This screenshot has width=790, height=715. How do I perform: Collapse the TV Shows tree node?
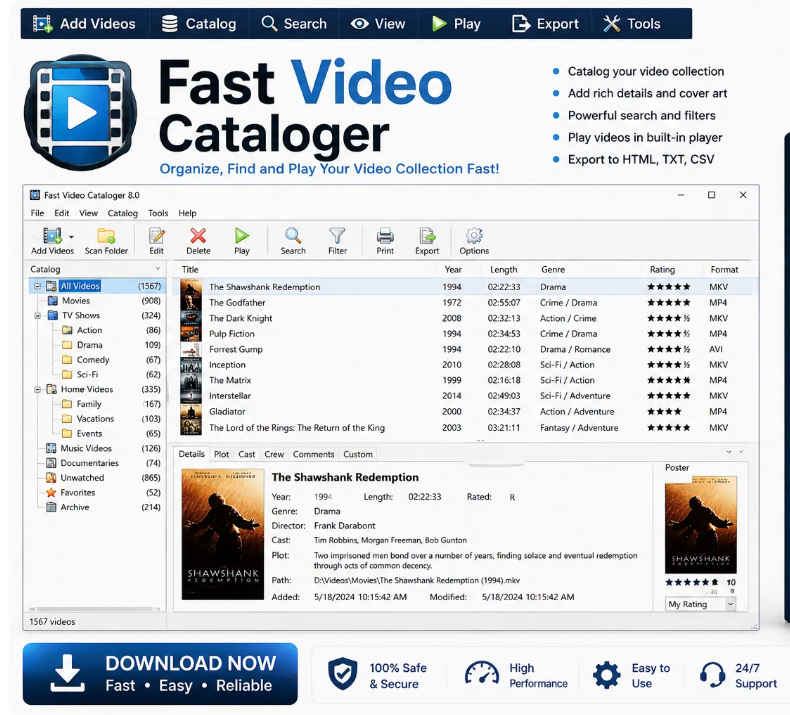pyautogui.click(x=37, y=315)
